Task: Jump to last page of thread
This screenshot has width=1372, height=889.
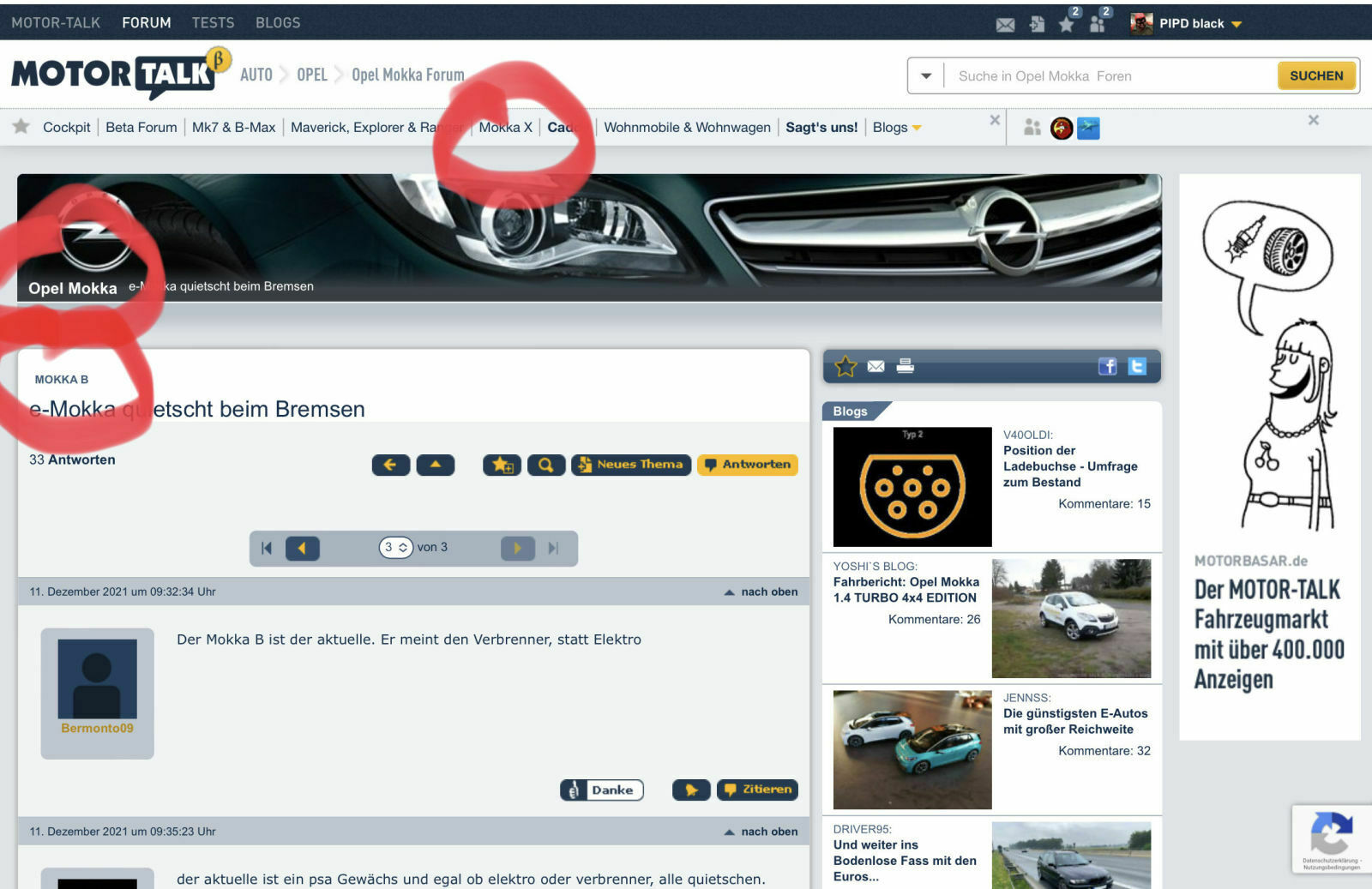Action: 554,548
